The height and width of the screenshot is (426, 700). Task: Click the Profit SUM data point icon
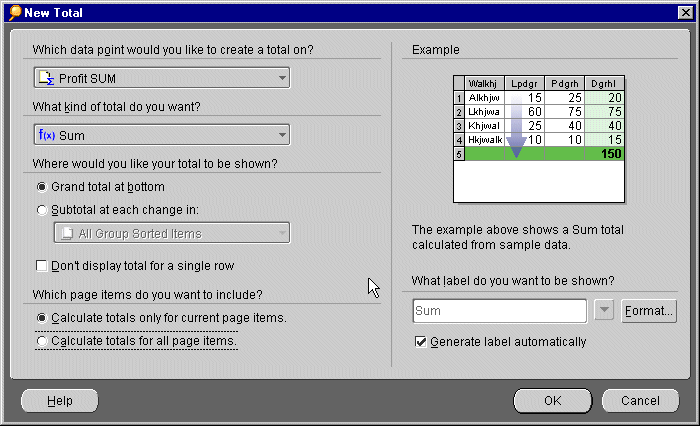[45, 78]
